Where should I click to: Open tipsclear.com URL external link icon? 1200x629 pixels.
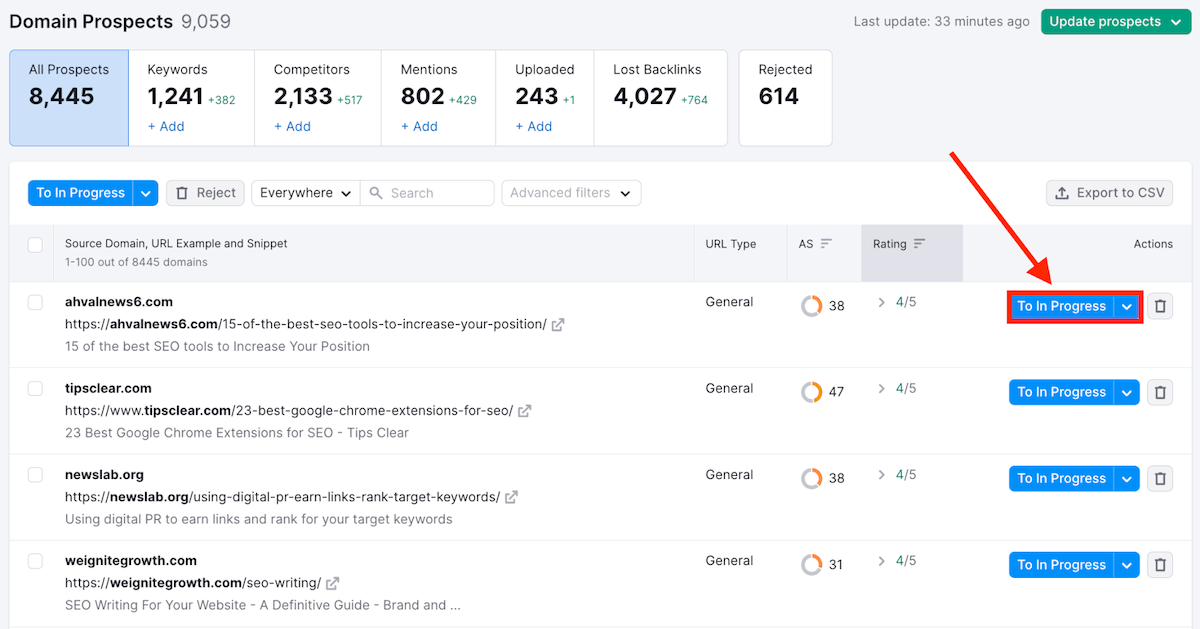tap(525, 410)
